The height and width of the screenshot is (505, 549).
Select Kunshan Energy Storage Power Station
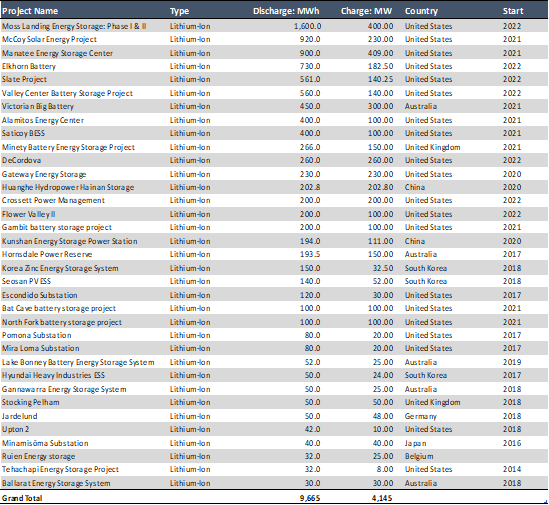(69, 241)
